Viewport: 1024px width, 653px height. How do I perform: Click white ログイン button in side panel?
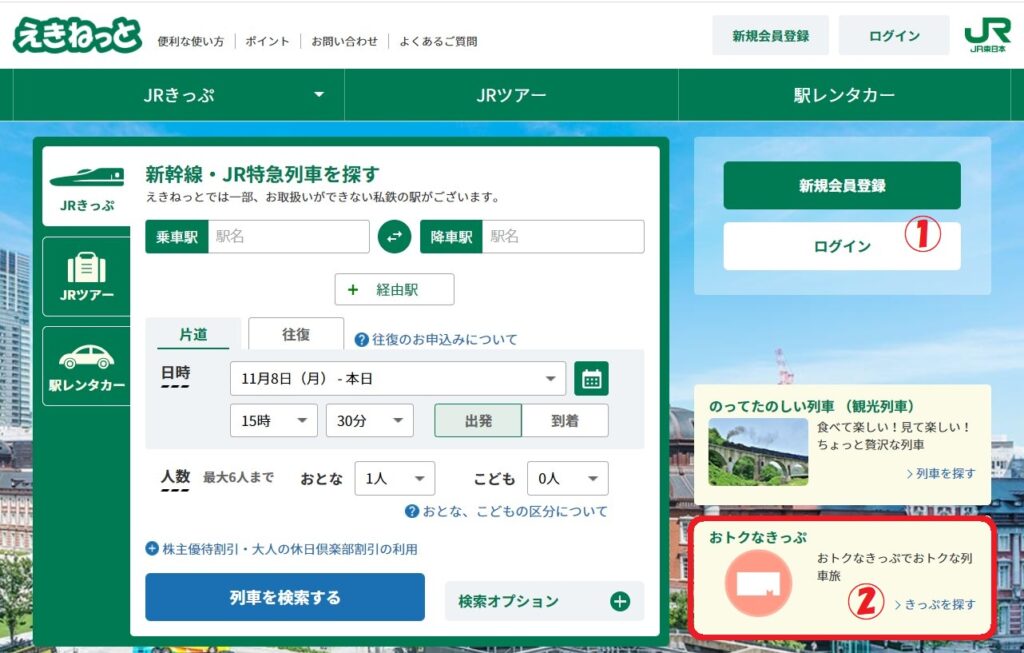point(842,246)
